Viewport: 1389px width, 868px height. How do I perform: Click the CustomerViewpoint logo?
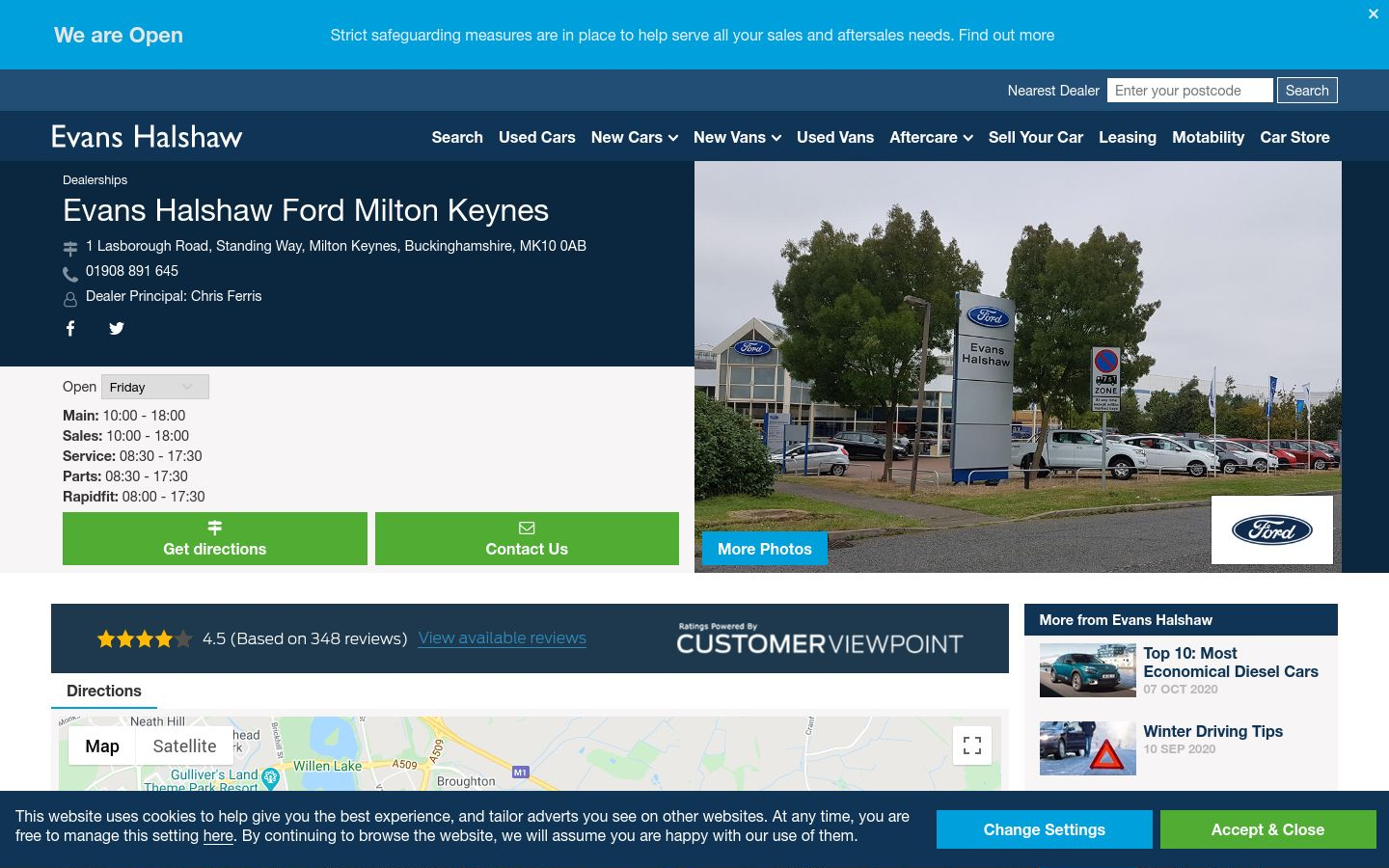[820, 638]
